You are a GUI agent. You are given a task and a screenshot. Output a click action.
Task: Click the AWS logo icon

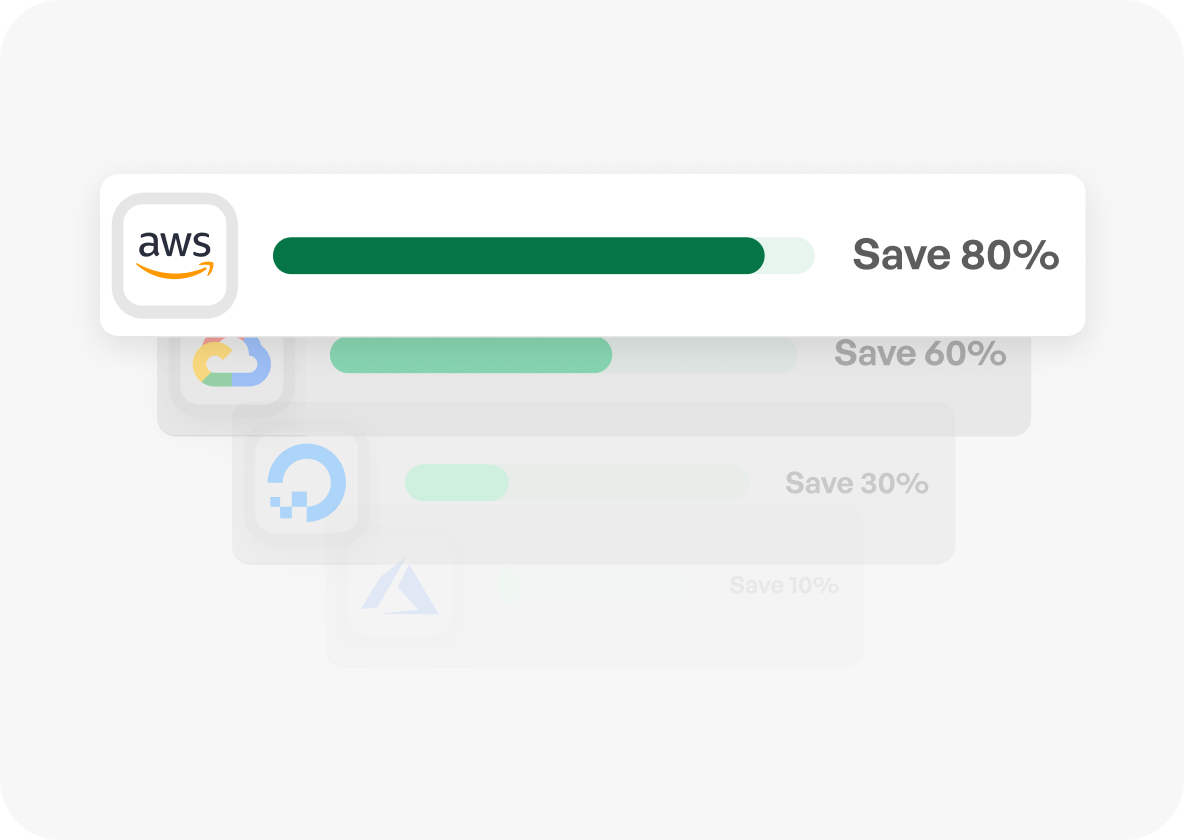coord(175,255)
